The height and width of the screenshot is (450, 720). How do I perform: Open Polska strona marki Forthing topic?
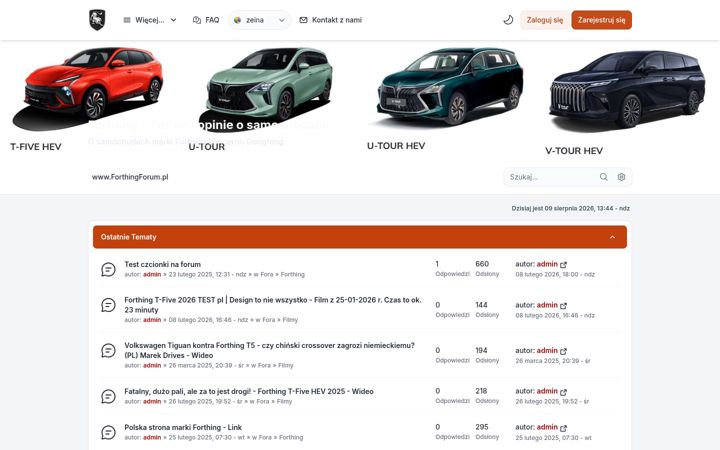pos(183,427)
